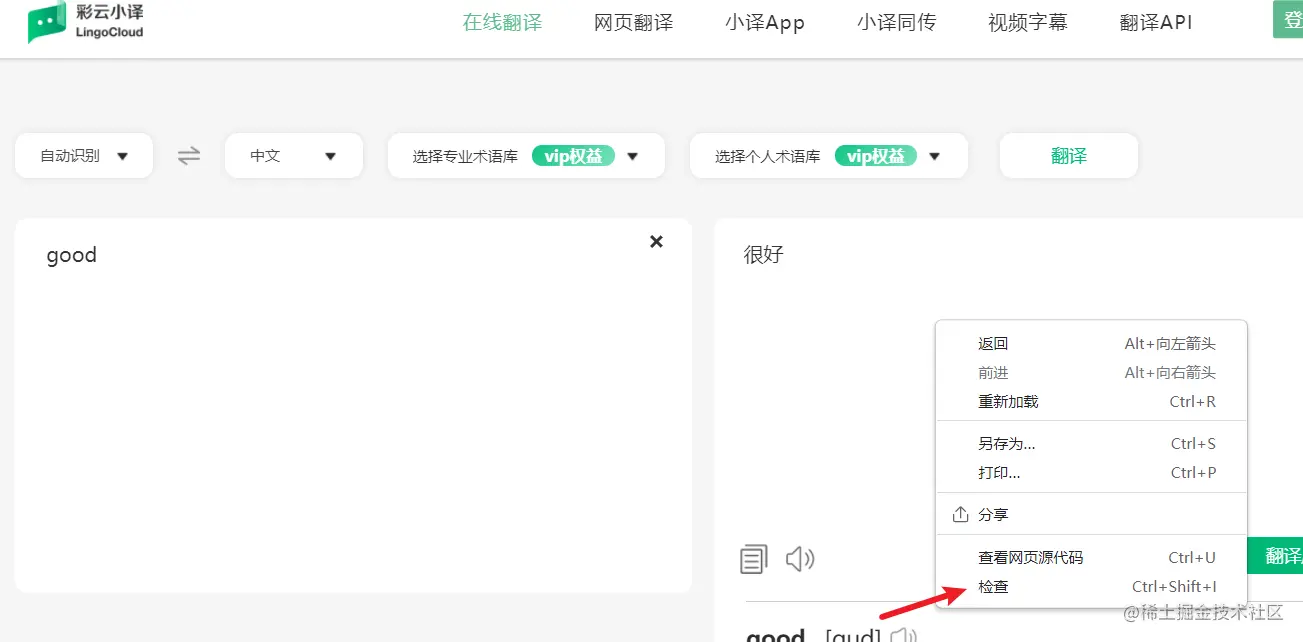Click the translated text 很好
The image size is (1303, 642).
pyautogui.click(x=764, y=255)
